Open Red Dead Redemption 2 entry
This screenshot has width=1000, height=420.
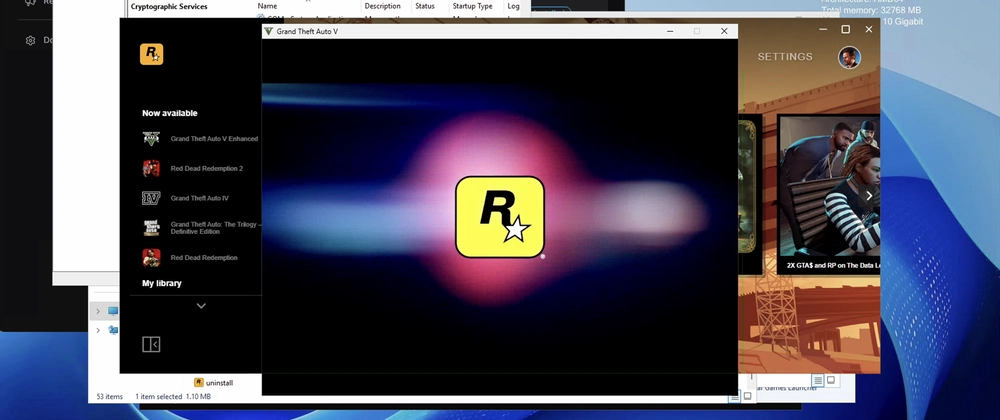207,168
